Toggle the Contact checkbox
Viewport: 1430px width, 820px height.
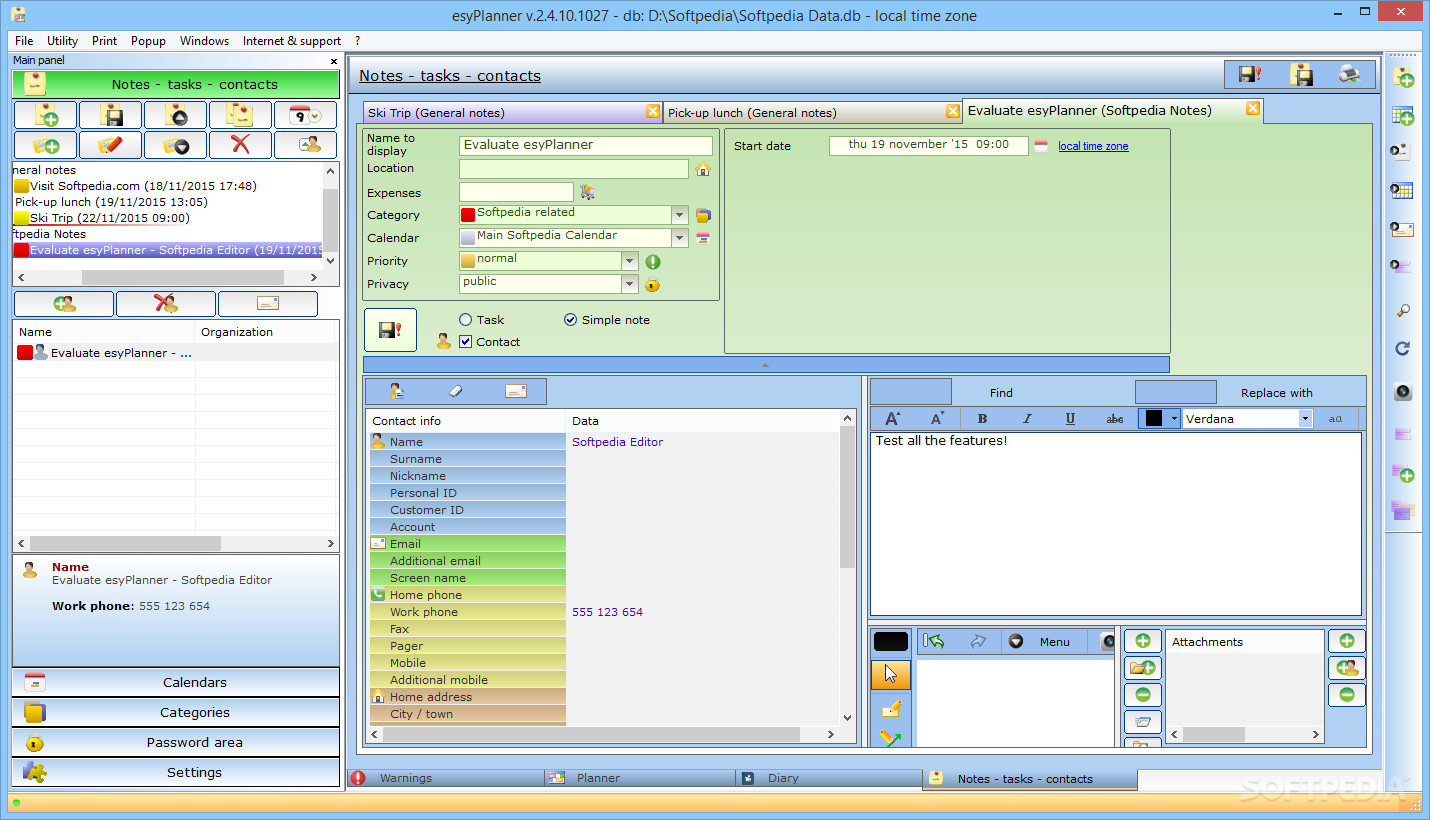pos(466,342)
